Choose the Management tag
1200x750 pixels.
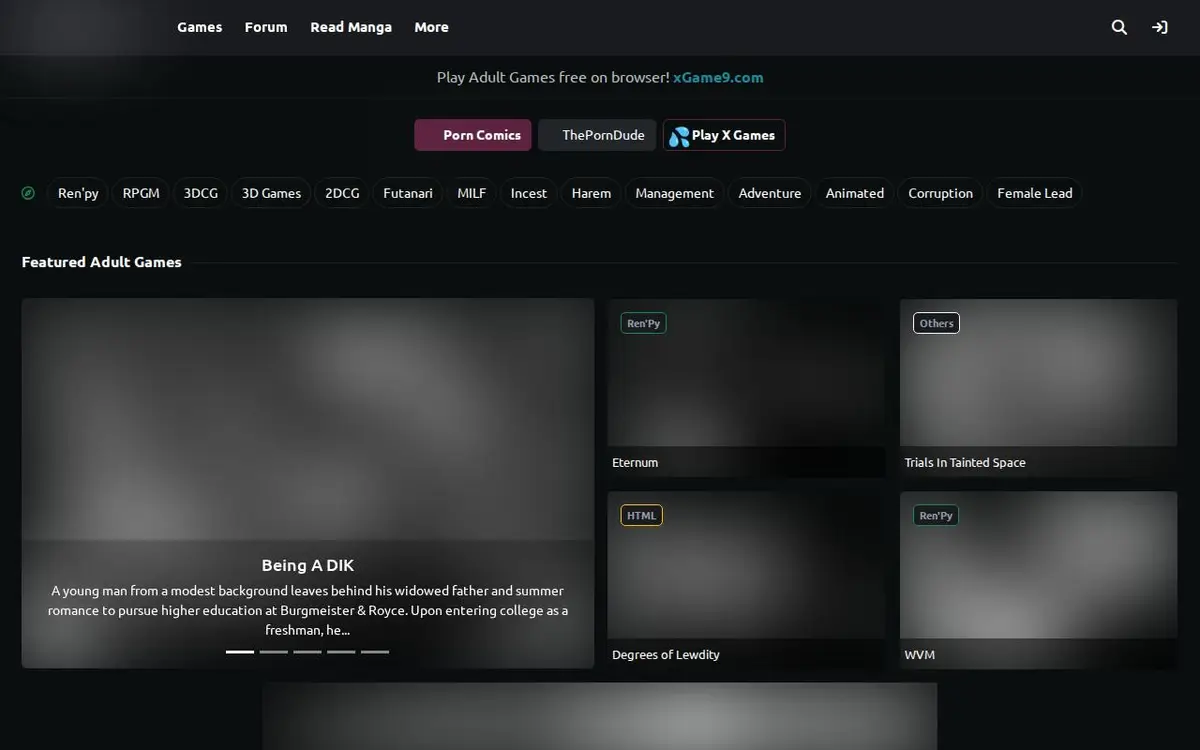pos(675,193)
